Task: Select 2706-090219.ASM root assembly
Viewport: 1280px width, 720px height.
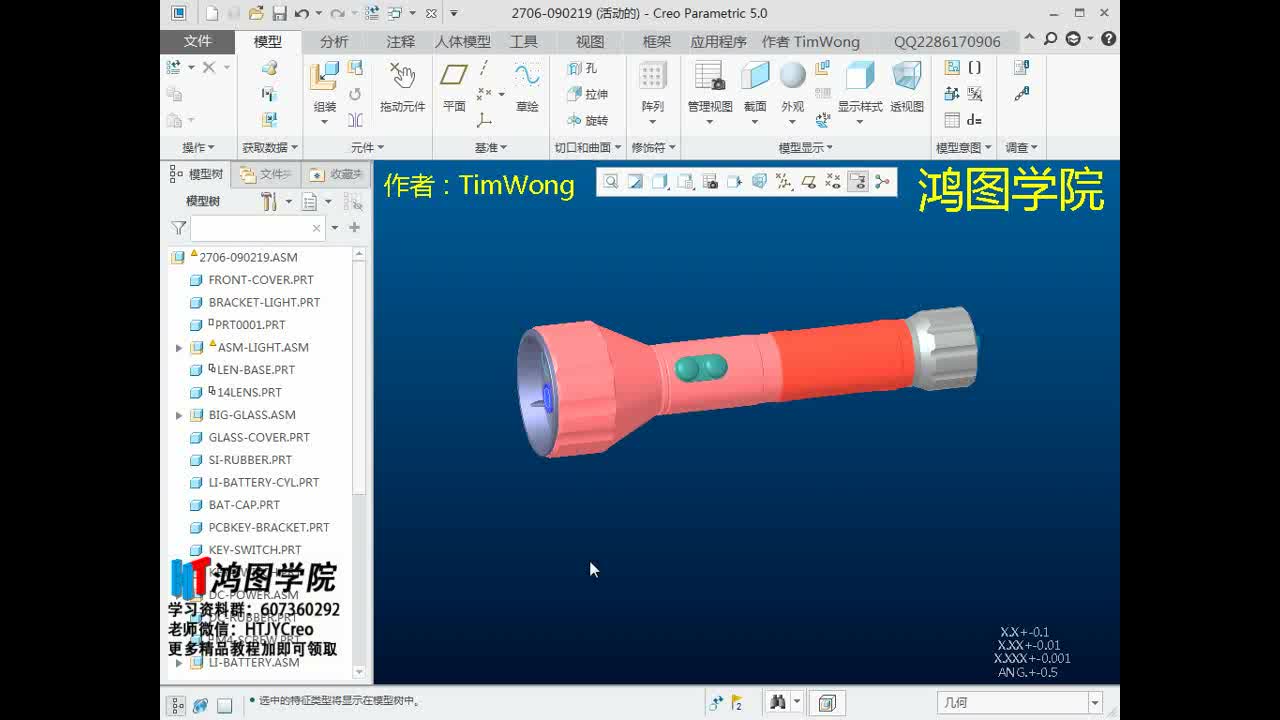Action: click(248, 257)
